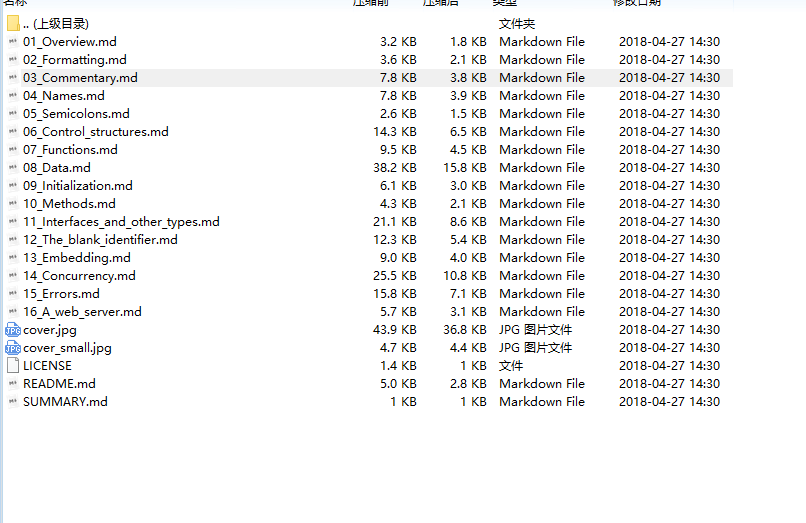
Task: Click the cover.jpg image file icon
Action: 13,330
